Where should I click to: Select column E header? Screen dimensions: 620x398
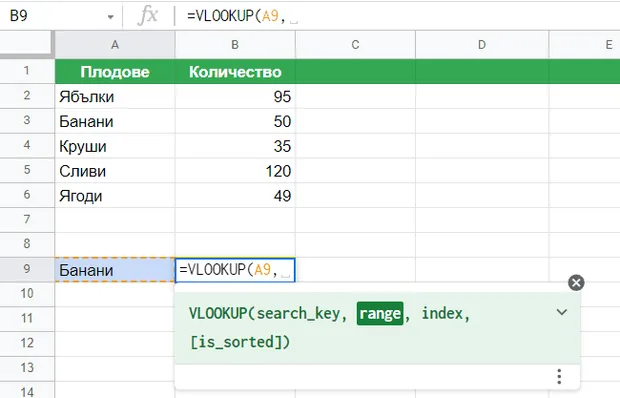coord(585,45)
